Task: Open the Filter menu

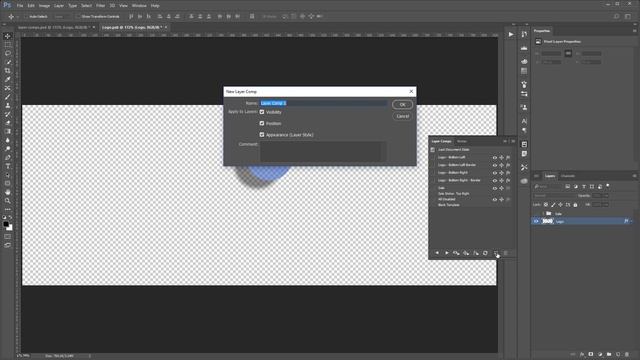Action: [x=101, y=6]
